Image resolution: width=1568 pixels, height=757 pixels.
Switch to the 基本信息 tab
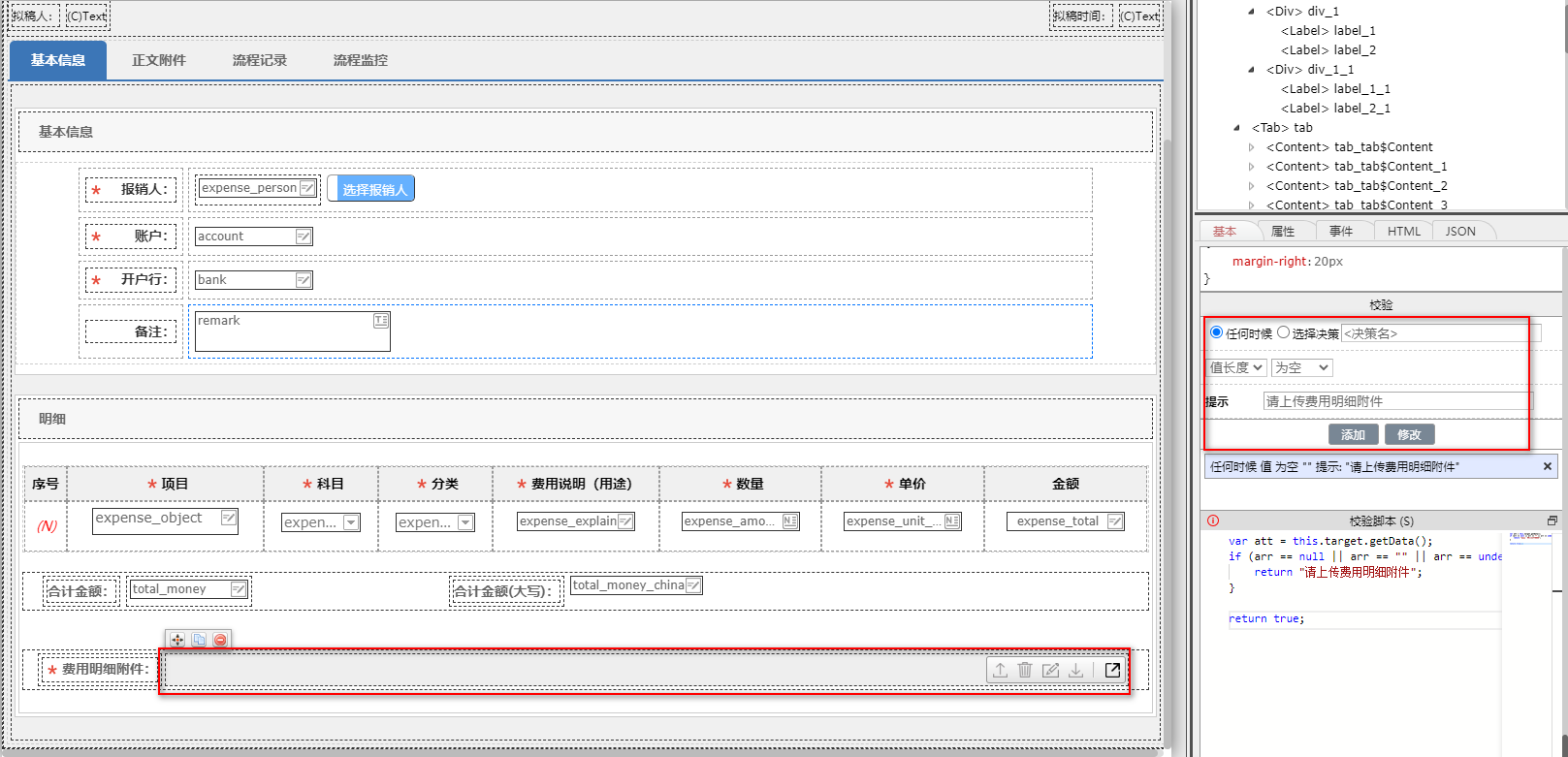(x=58, y=60)
